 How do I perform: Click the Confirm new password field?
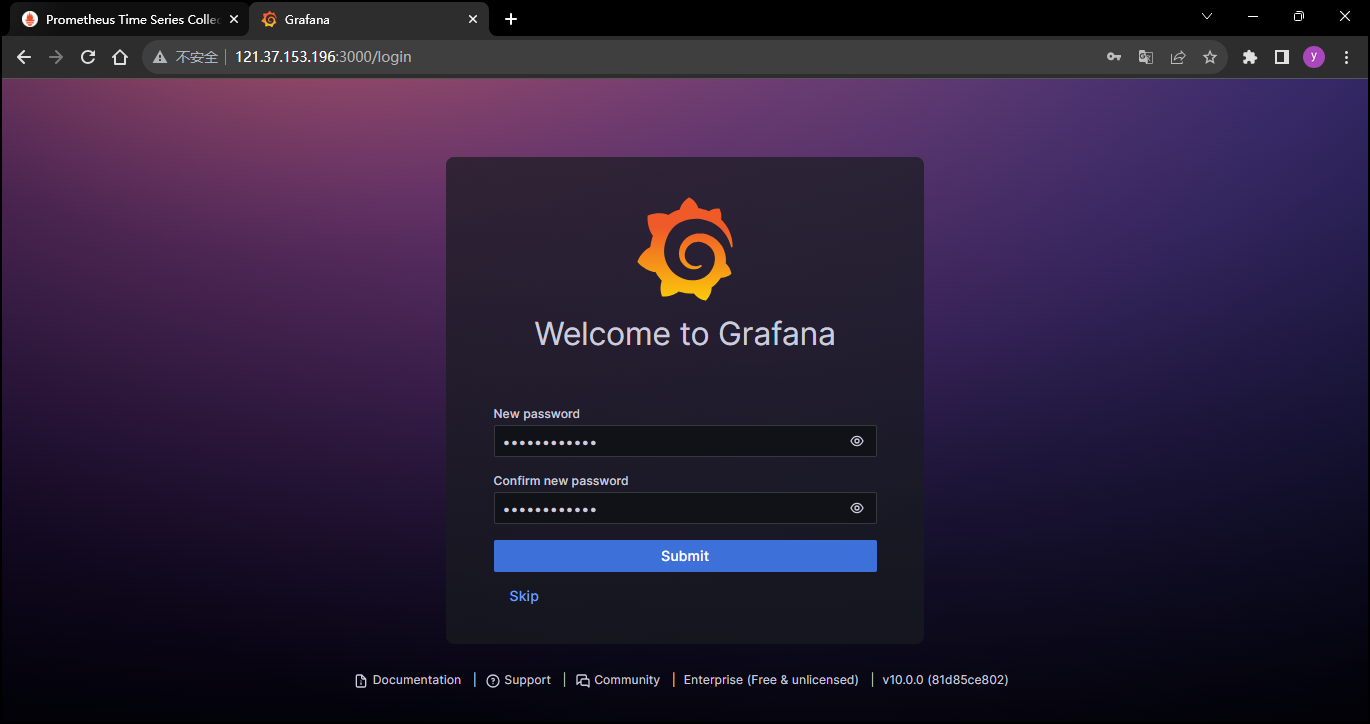pos(685,508)
